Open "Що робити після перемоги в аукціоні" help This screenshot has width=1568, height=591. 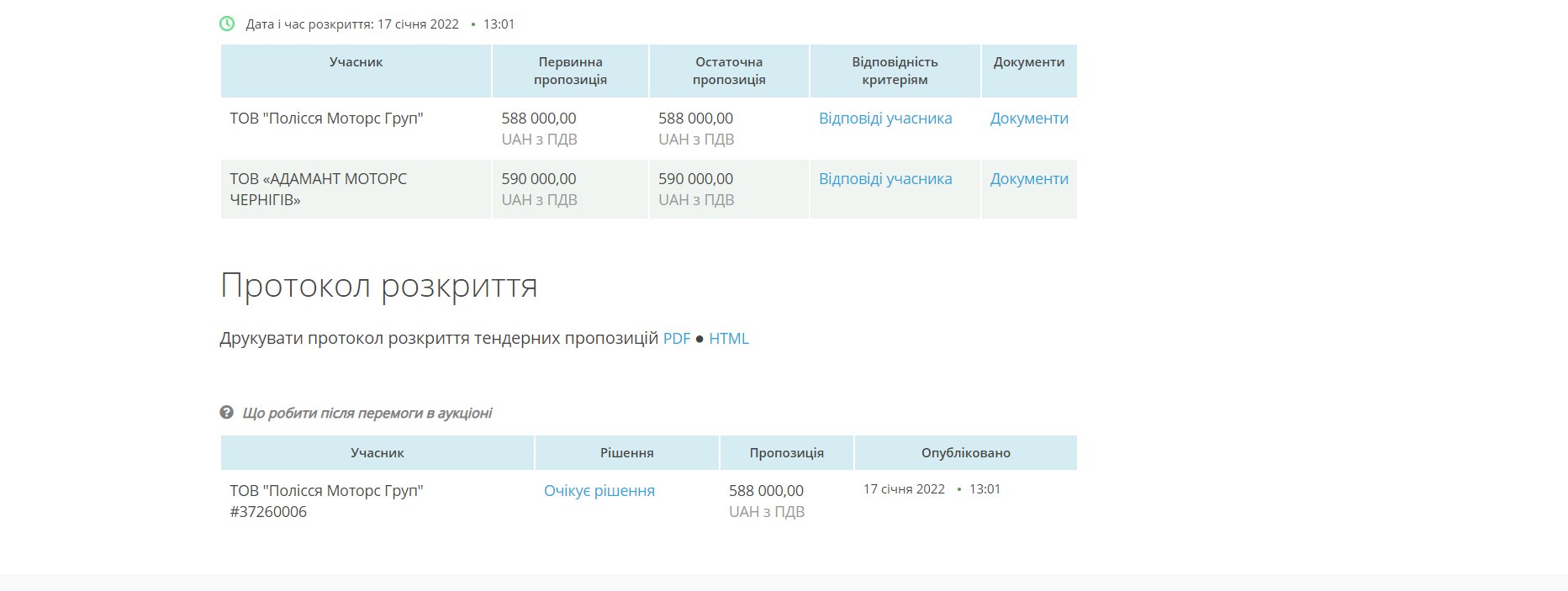[367, 413]
